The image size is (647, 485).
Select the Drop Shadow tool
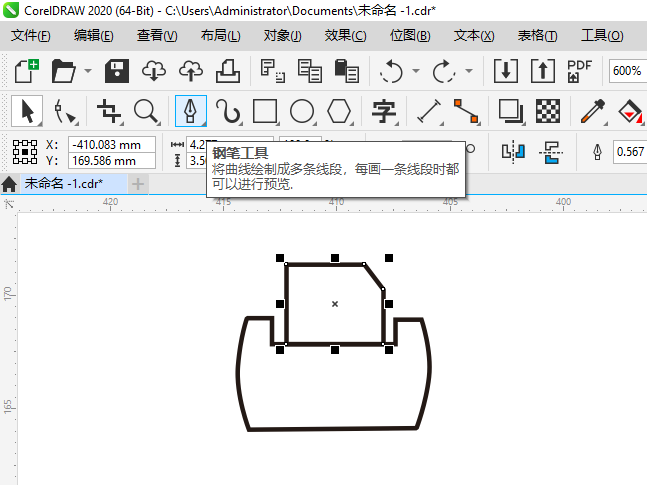(x=511, y=111)
